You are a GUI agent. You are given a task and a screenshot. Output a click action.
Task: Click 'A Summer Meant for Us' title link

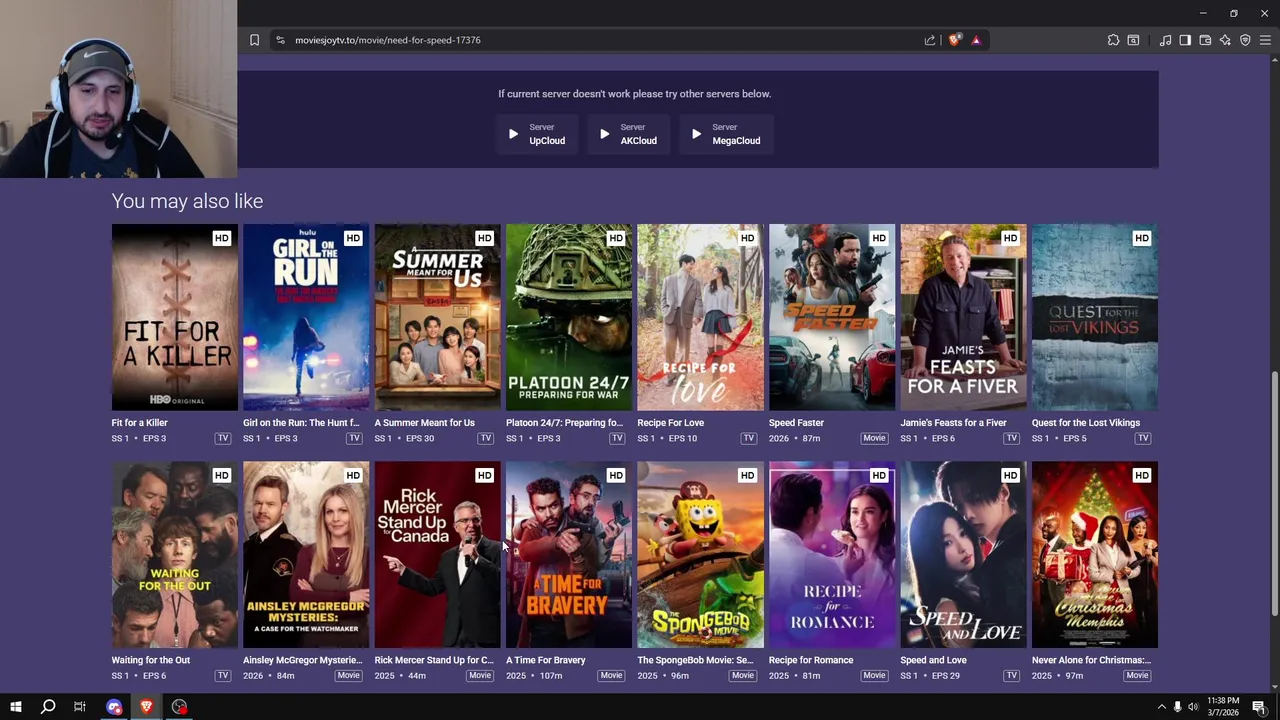click(425, 423)
